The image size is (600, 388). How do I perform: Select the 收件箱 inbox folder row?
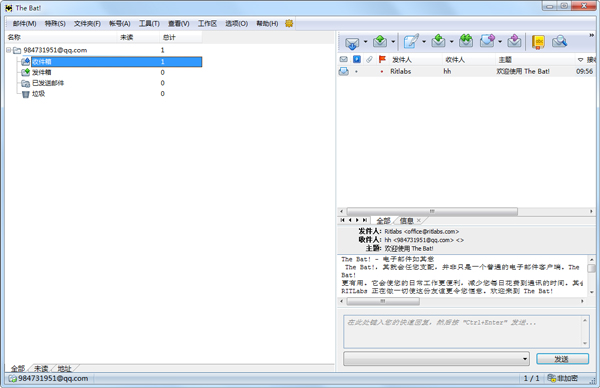pos(116,62)
